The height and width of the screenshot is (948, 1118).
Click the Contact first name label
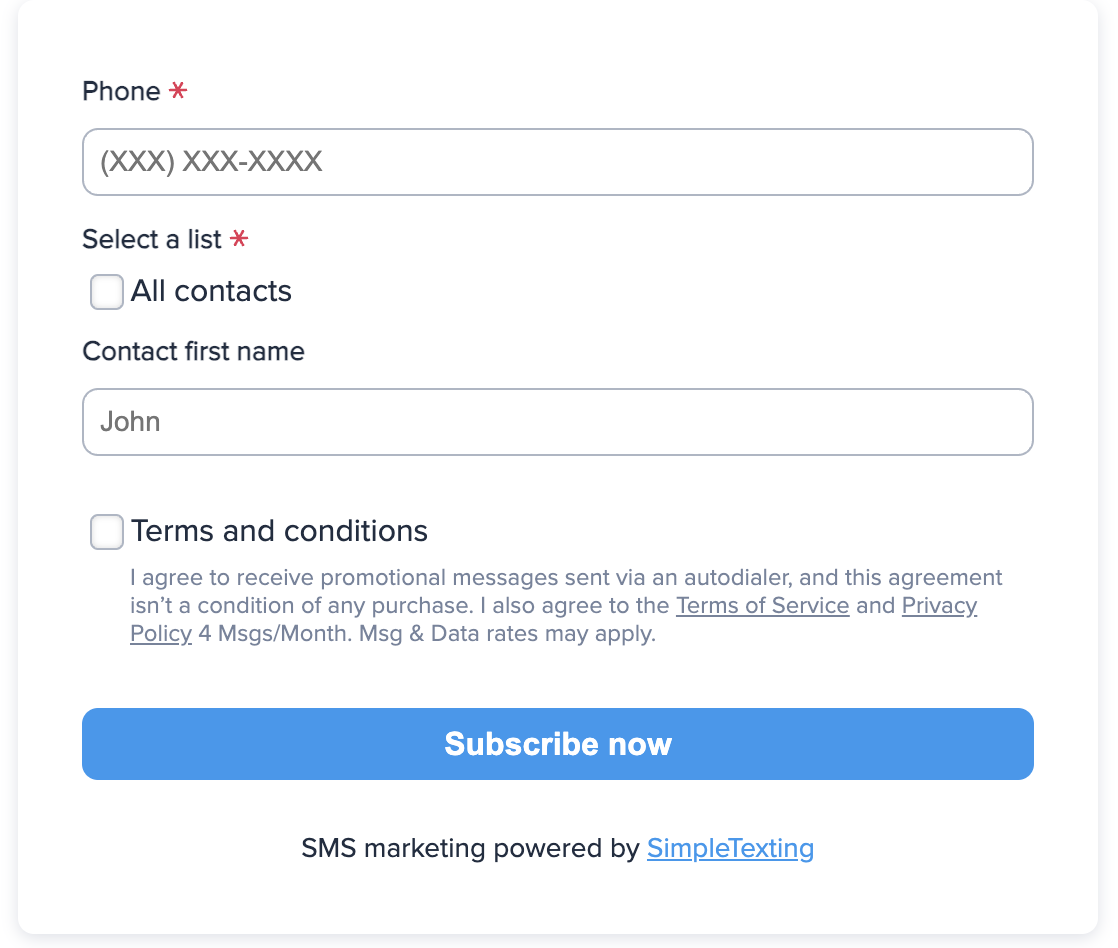(x=193, y=351)
